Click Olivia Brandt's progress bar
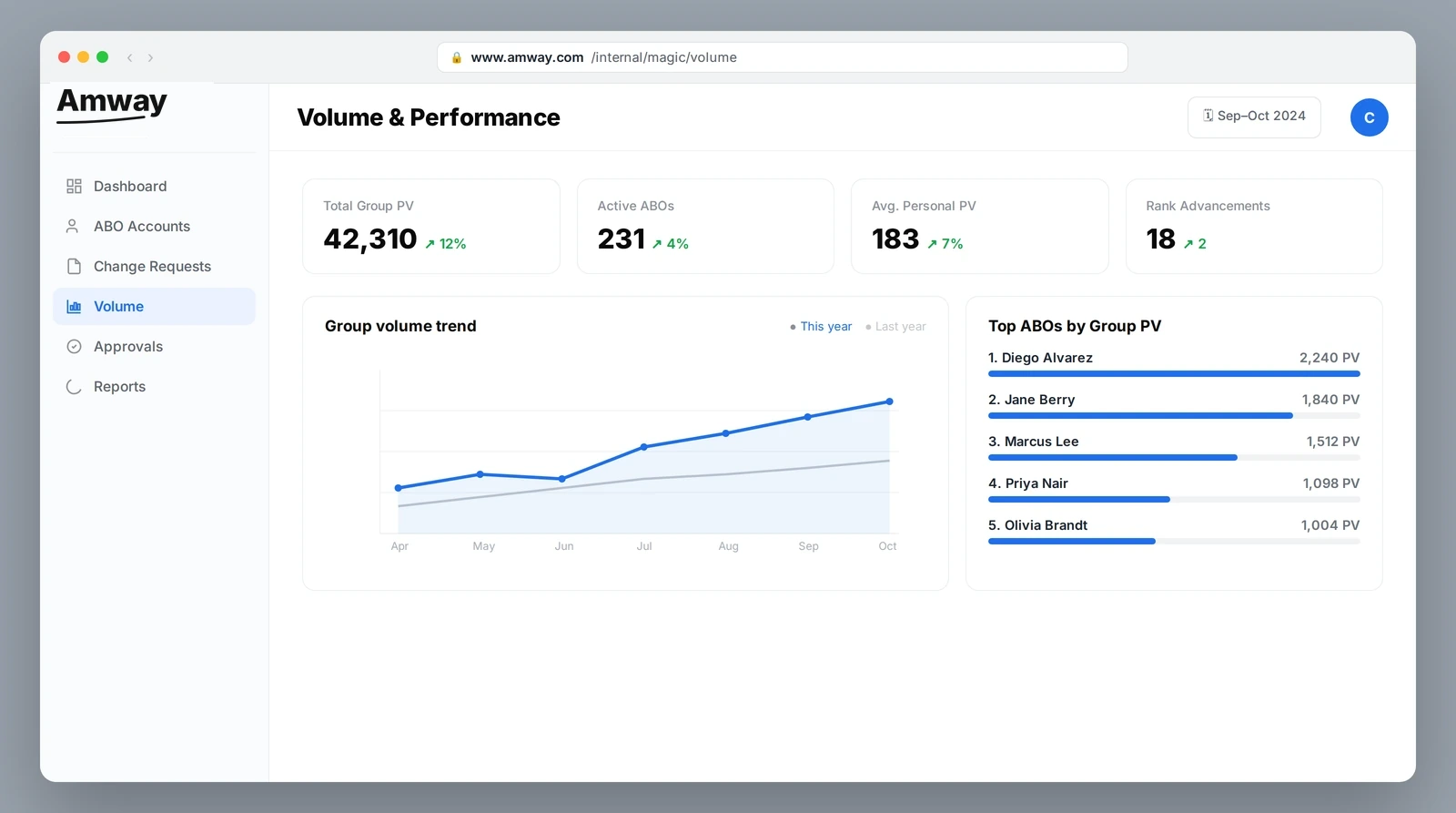The image size is (1456, 813). (1174, 541)
